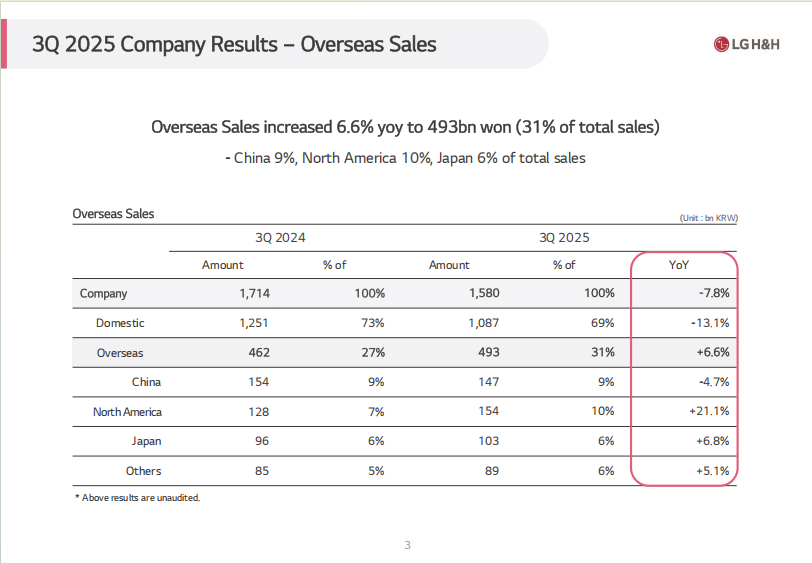Click the -13.1% YoY value for Domestic
The image size is (812, 563).
click(x=710, y=323)
